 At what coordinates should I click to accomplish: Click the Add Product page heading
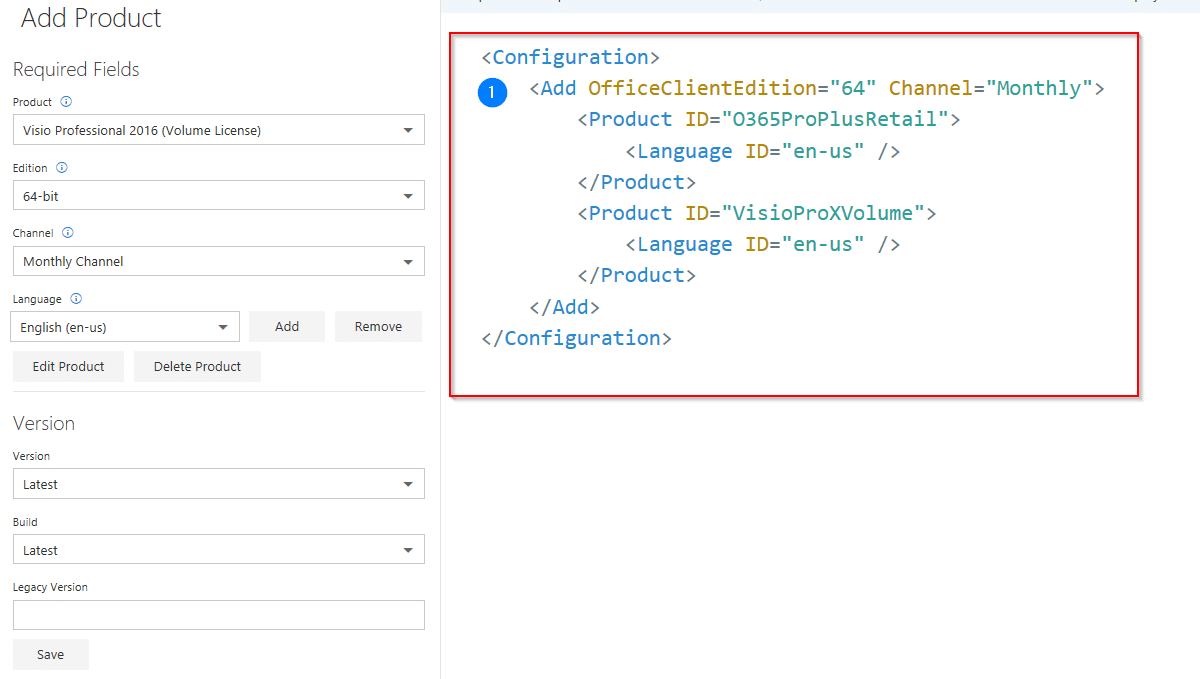[91, 18]
